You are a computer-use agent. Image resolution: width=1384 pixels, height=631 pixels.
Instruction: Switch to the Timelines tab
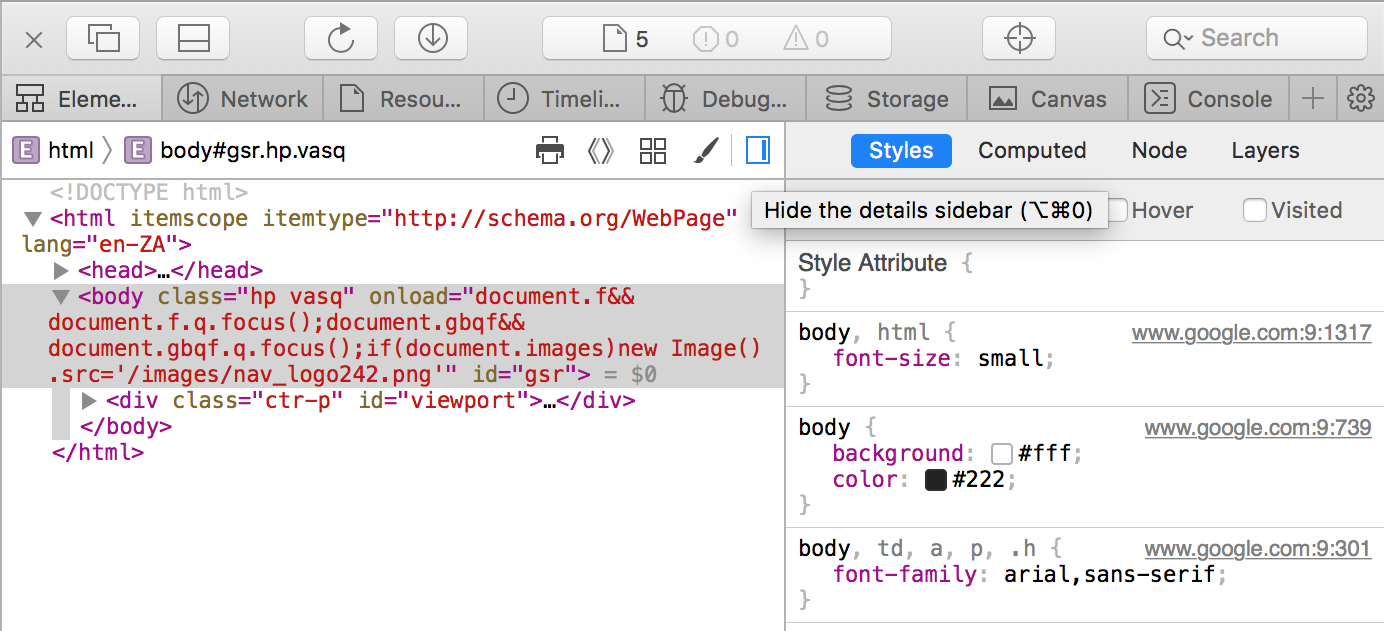coord(564,99)
